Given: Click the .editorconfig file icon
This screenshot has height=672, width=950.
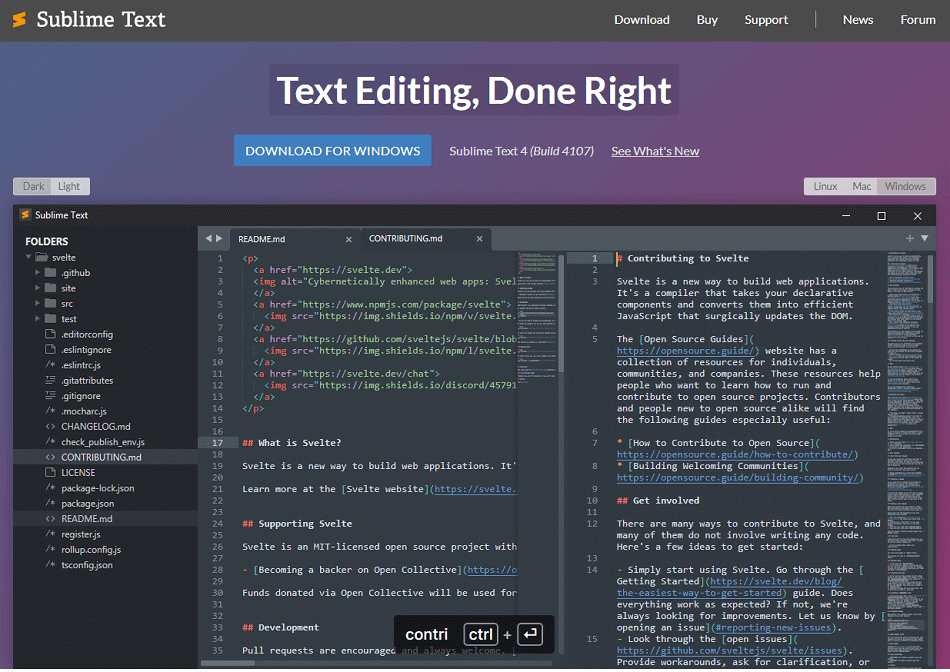Looking at the screenshot, I should pyautogui.click(x=50, y=334).
